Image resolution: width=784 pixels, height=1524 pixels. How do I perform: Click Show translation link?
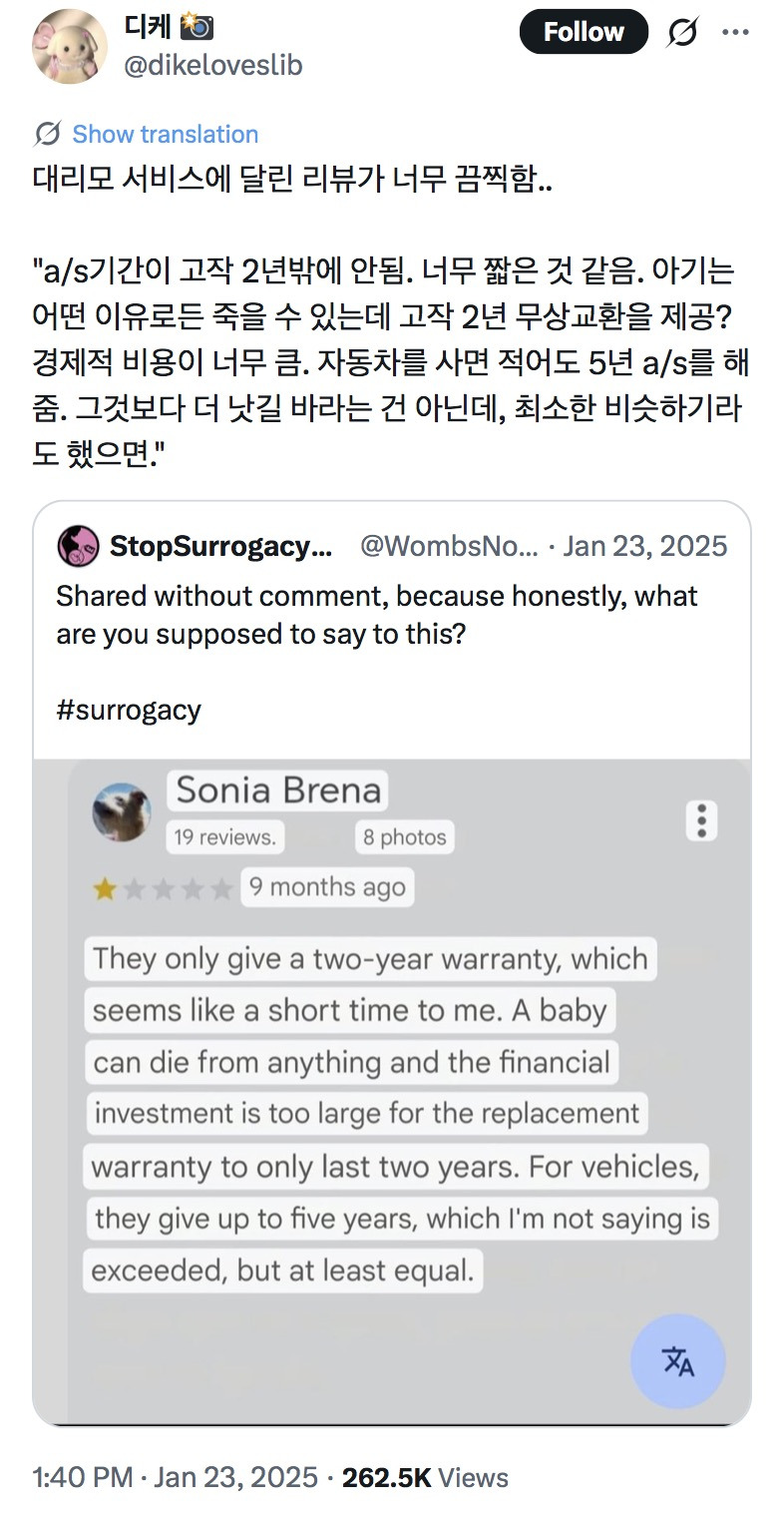coord(165,134)
